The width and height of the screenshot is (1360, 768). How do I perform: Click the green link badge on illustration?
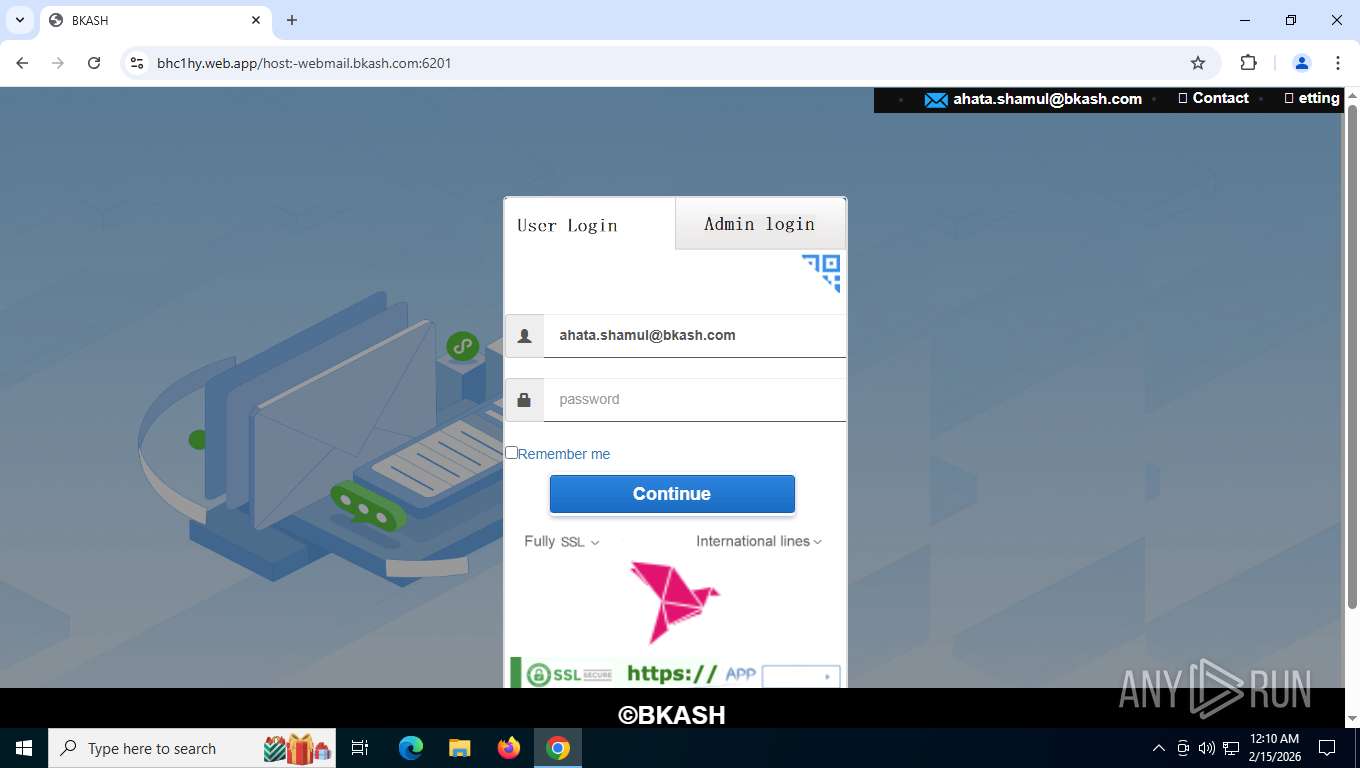[x=462, y=347]
